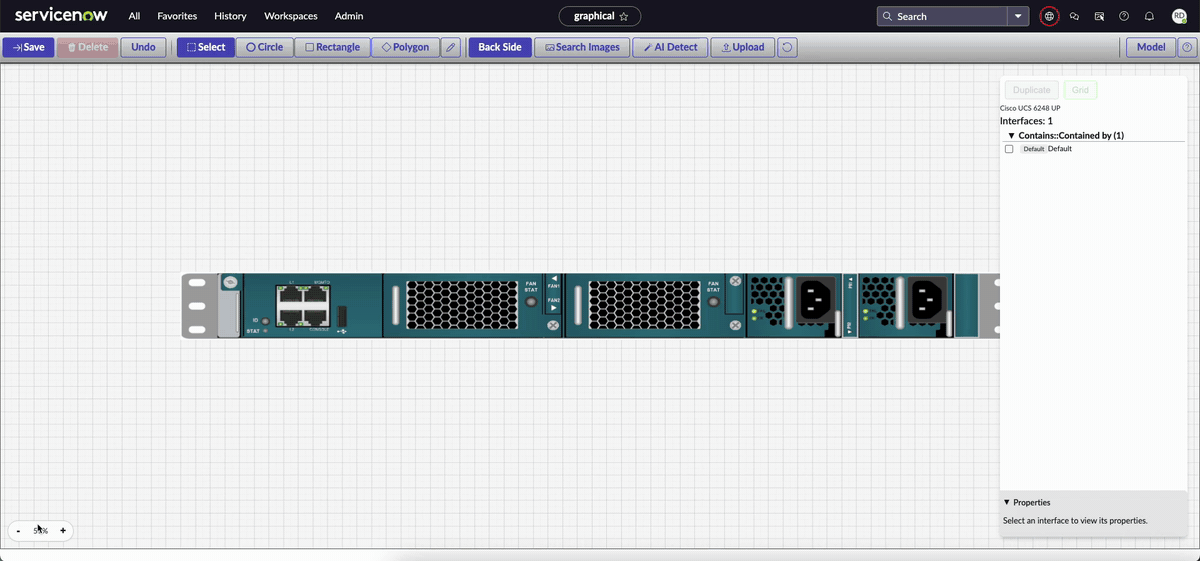Click the Save button in the toolbar
The image size is (1200, 561).
pyautogui.click(x=29, y=47)
